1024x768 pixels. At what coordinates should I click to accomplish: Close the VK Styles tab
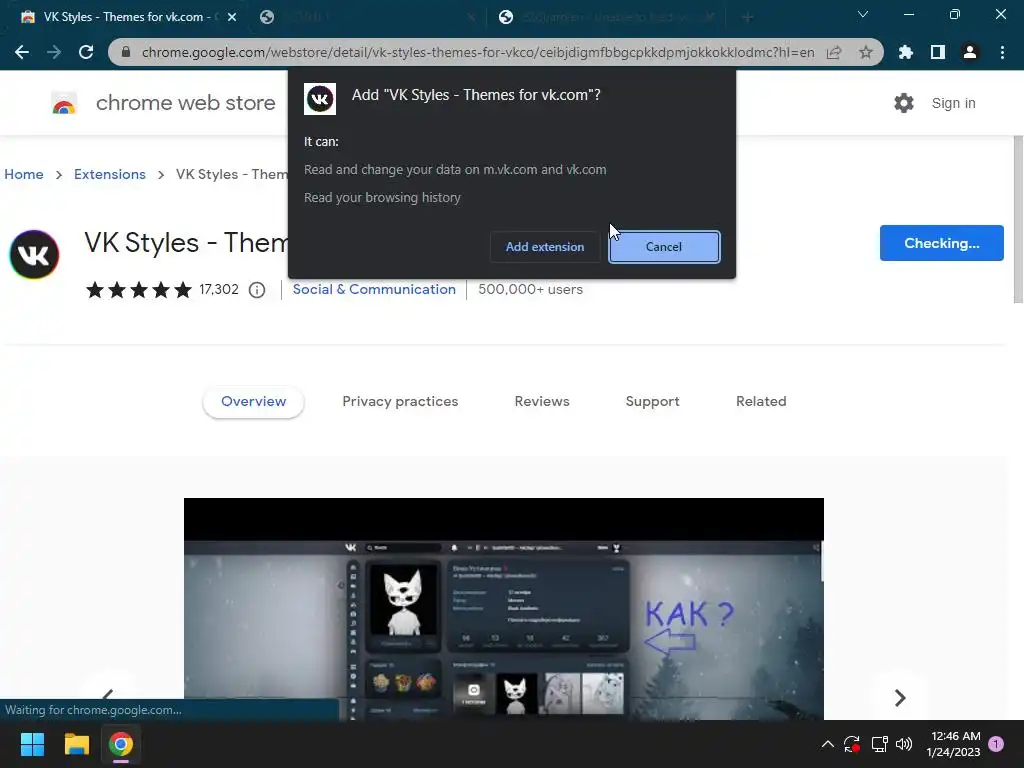pos(232,18)
